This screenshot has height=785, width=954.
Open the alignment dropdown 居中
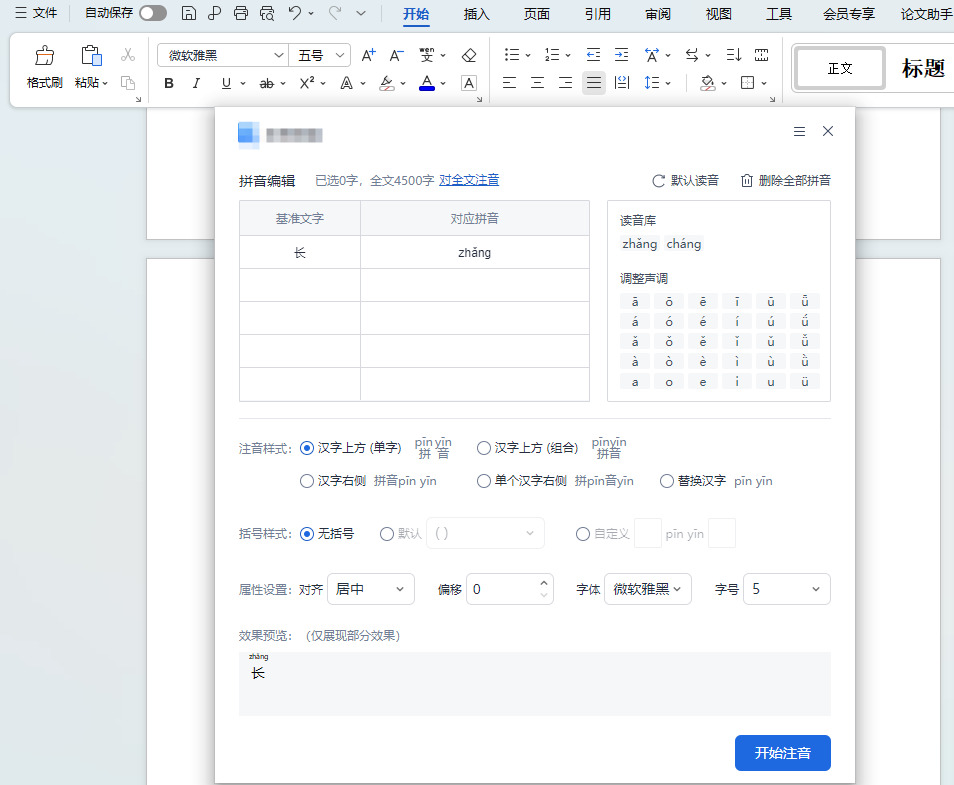pos(371,589)
